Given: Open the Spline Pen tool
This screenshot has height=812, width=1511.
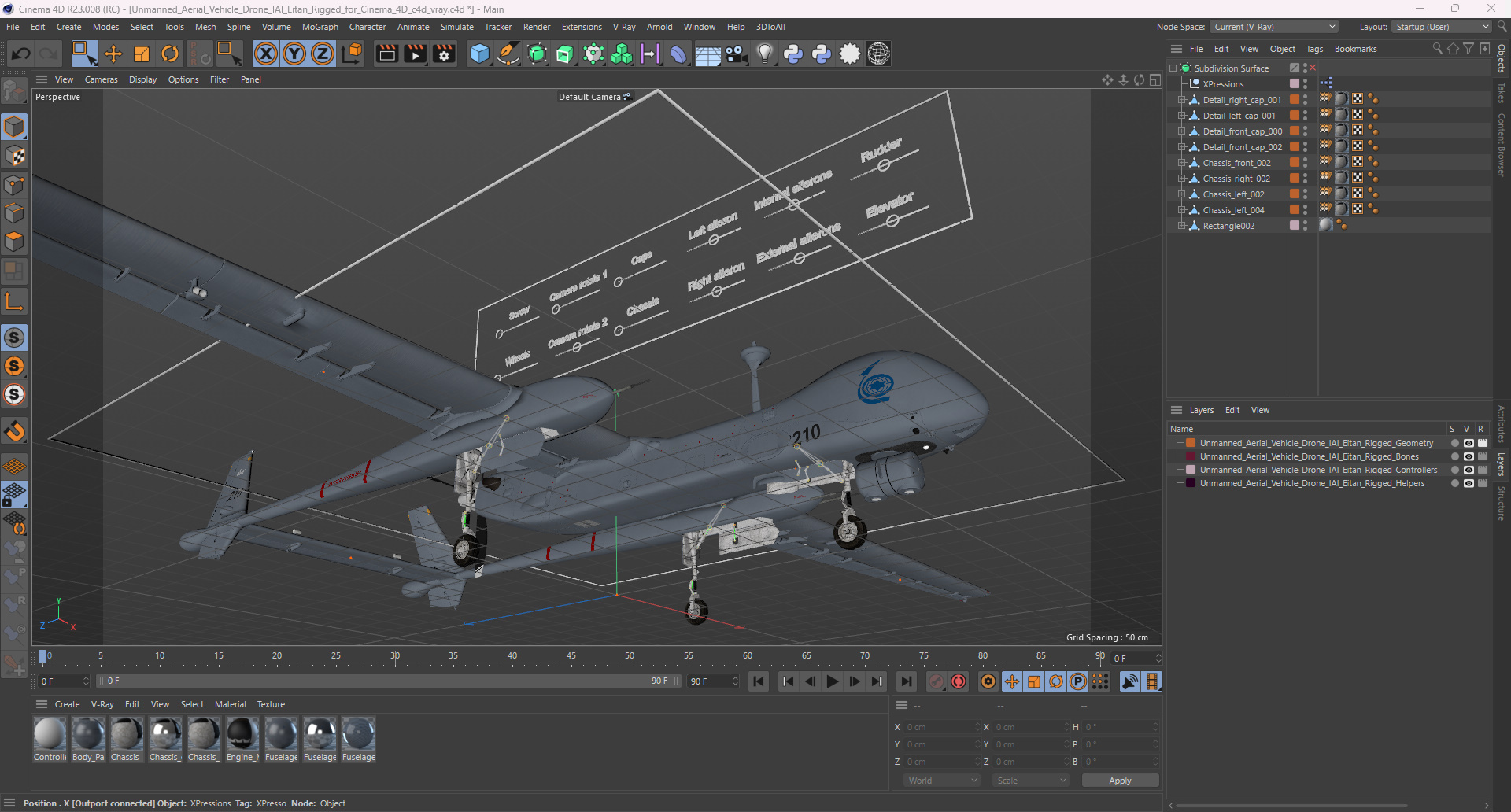Looking at the screenshot, I should (x=508, y=54).
